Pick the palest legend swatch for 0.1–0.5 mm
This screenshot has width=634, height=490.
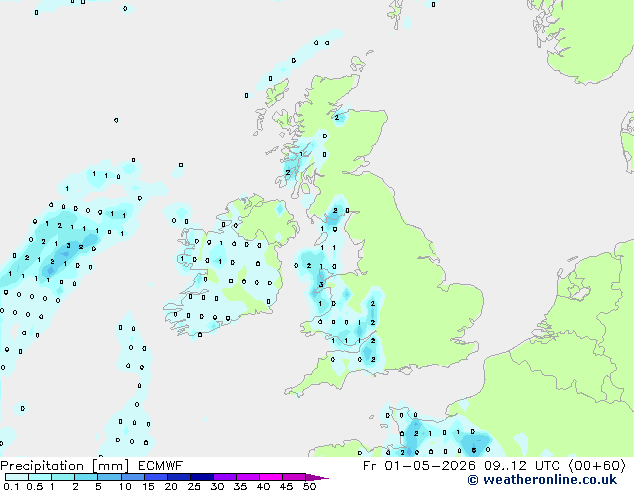coord(17,477)
